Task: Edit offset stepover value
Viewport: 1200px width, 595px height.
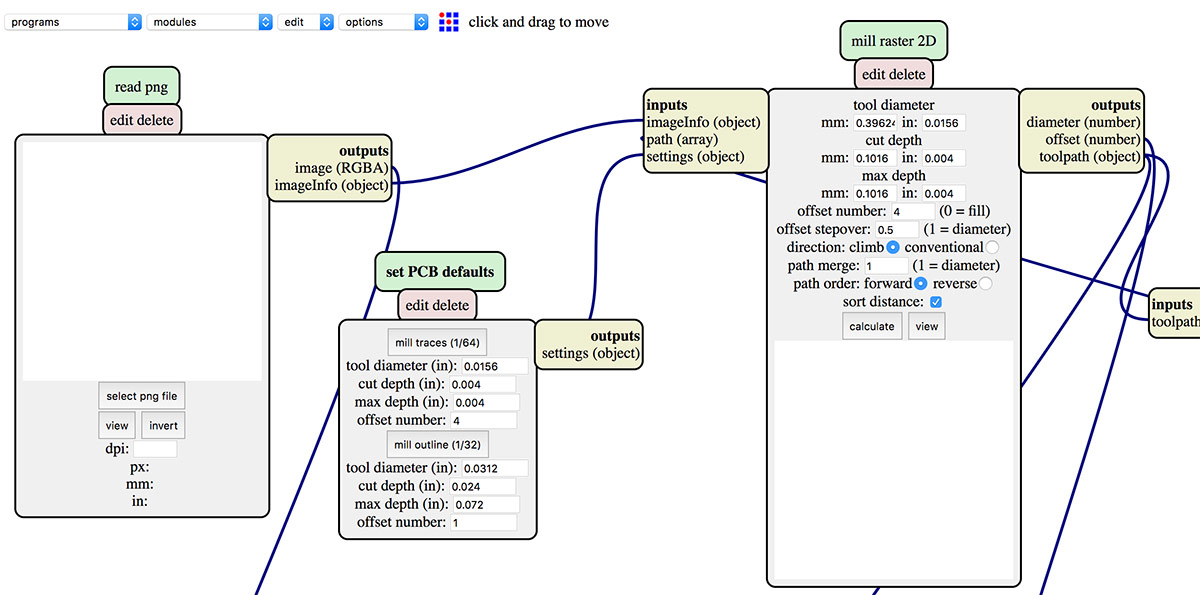Action: [897, 229]
